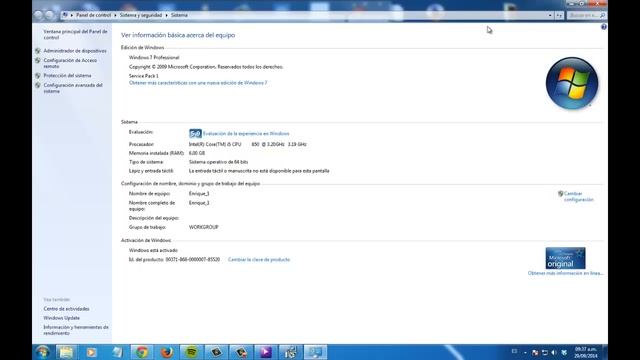The width and height of the screenshot is (640, 360).
Task: Click the Windows está activado text
Action: 153,250
